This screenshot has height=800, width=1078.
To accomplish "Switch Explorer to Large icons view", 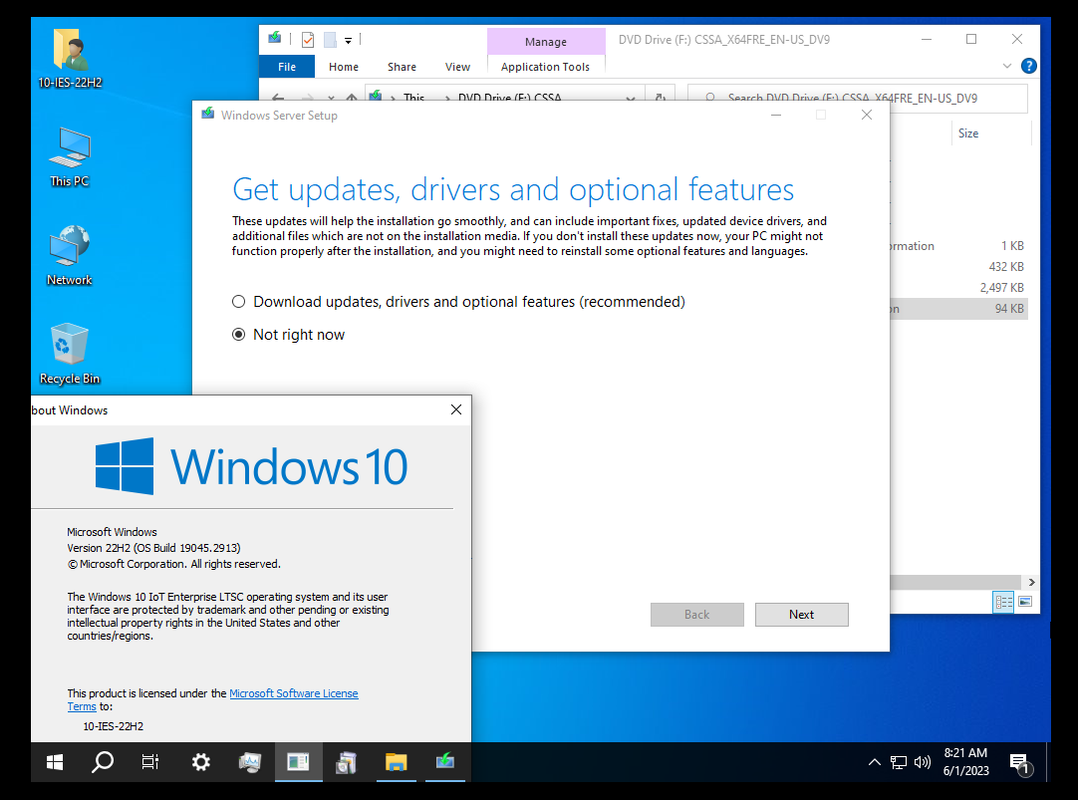I will tap(1025, 602).
